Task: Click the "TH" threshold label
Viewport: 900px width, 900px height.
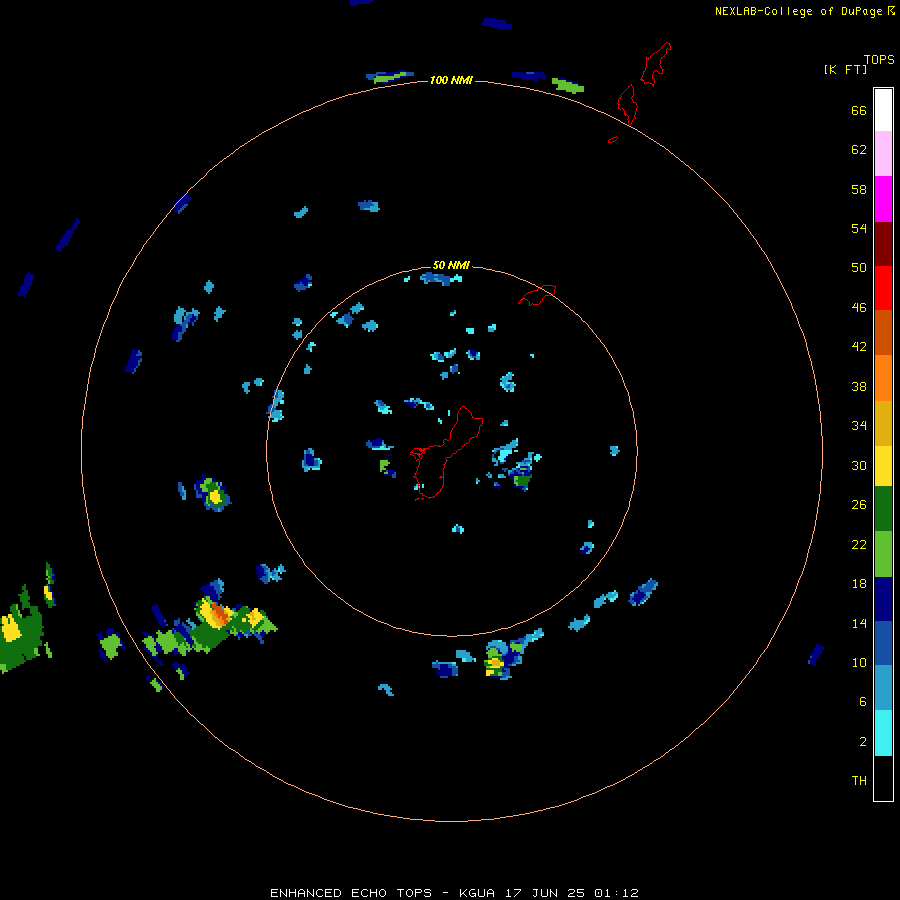Action: (x=859, y=781)
